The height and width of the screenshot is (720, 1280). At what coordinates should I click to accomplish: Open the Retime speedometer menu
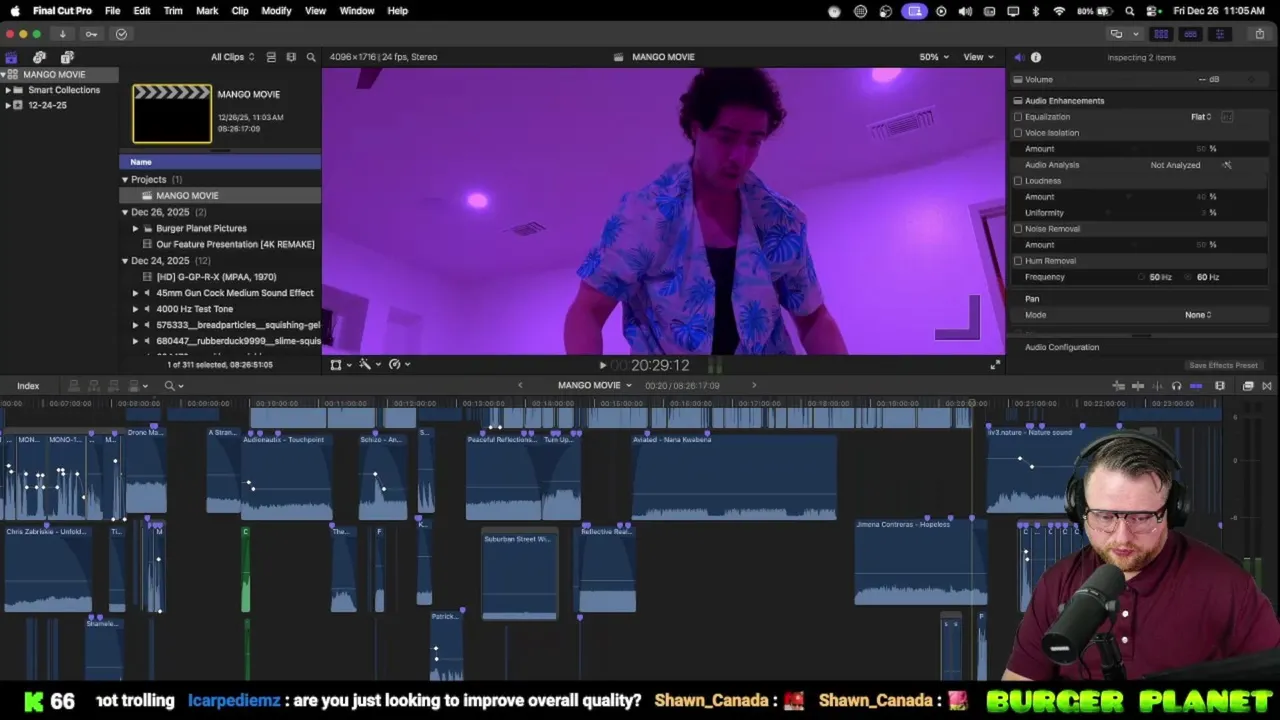point(400,365)
